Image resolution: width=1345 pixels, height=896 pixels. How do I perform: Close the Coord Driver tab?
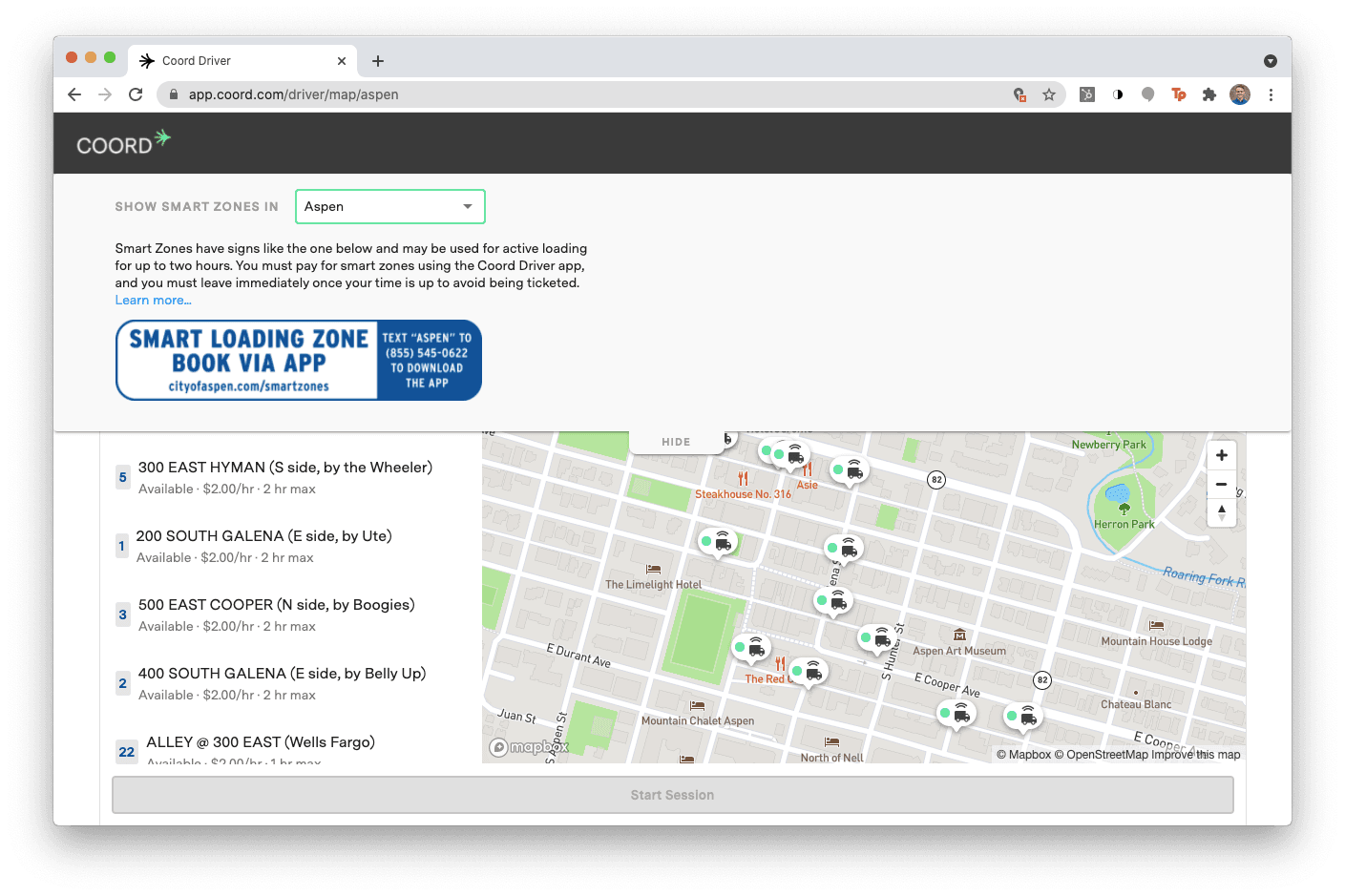(342, 61)
